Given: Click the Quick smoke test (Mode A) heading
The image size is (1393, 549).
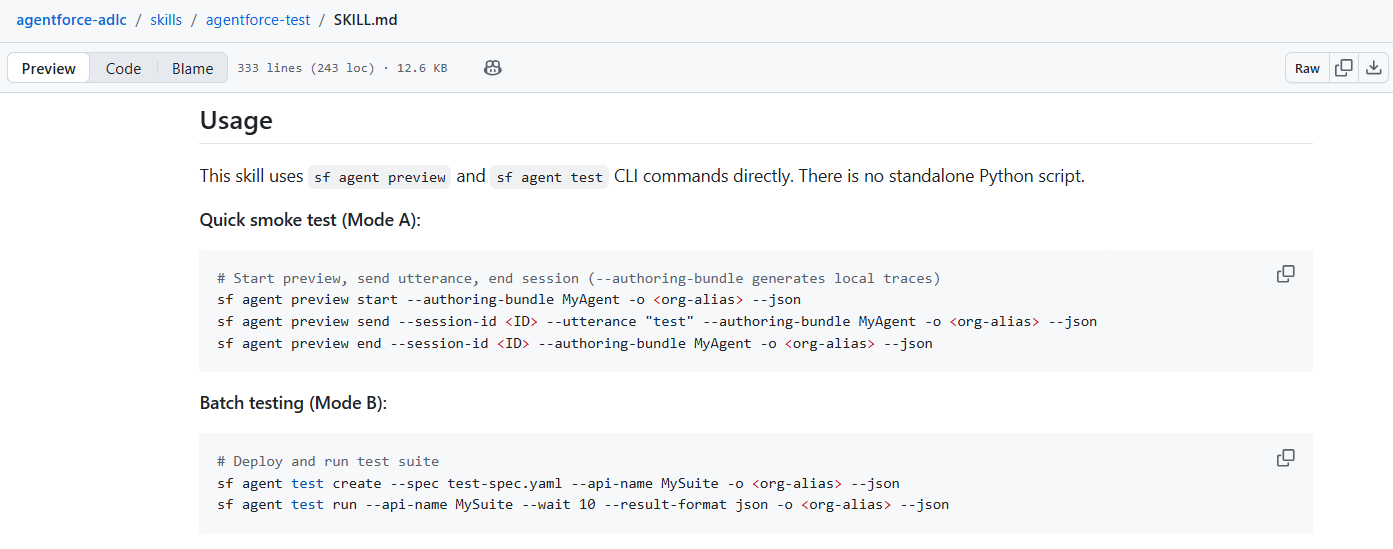Looking at the screenshot, I should (x=310, y=220).
